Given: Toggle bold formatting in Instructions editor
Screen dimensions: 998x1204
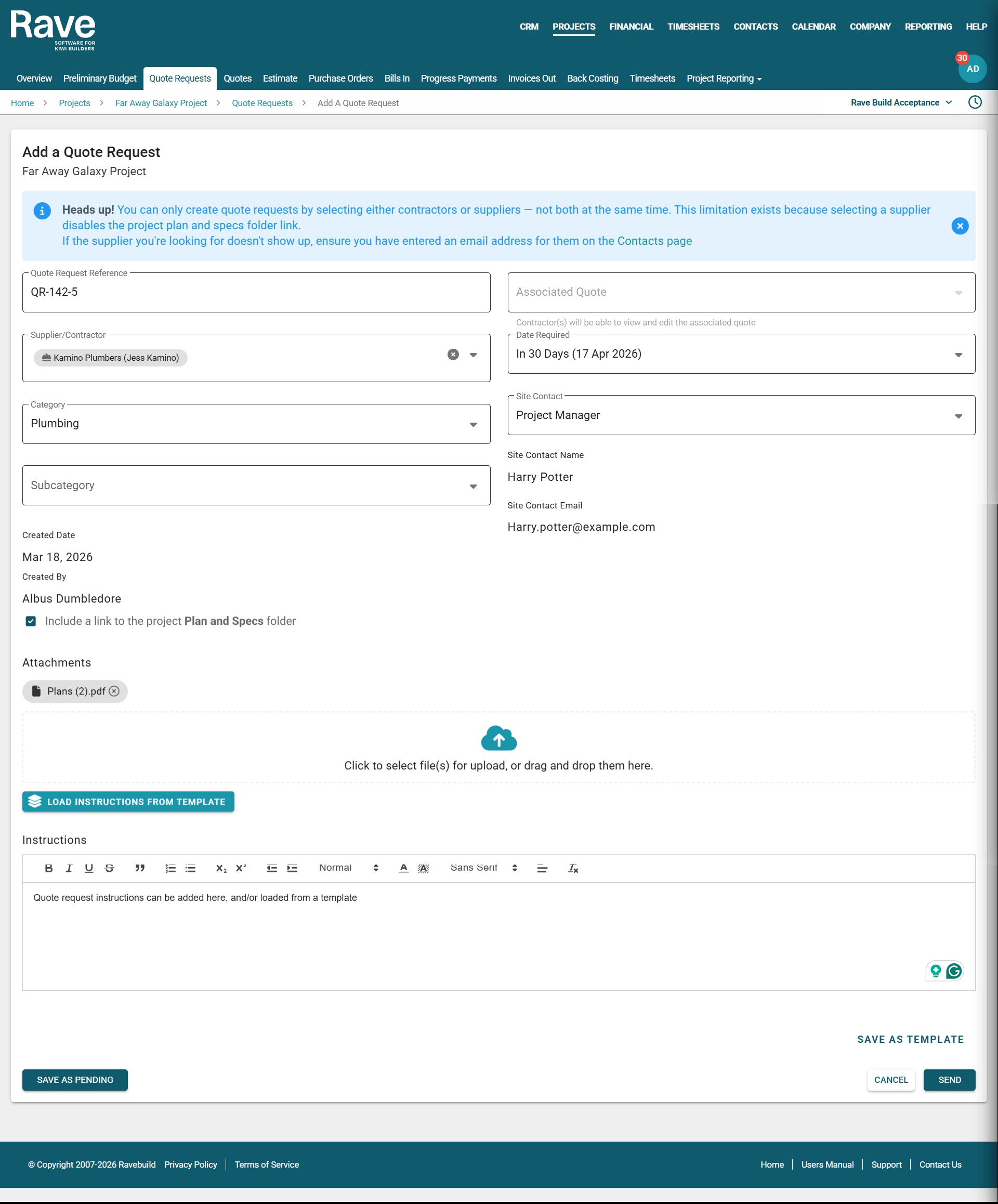Looking at the screenshot, I should click(x=49, y=868).
